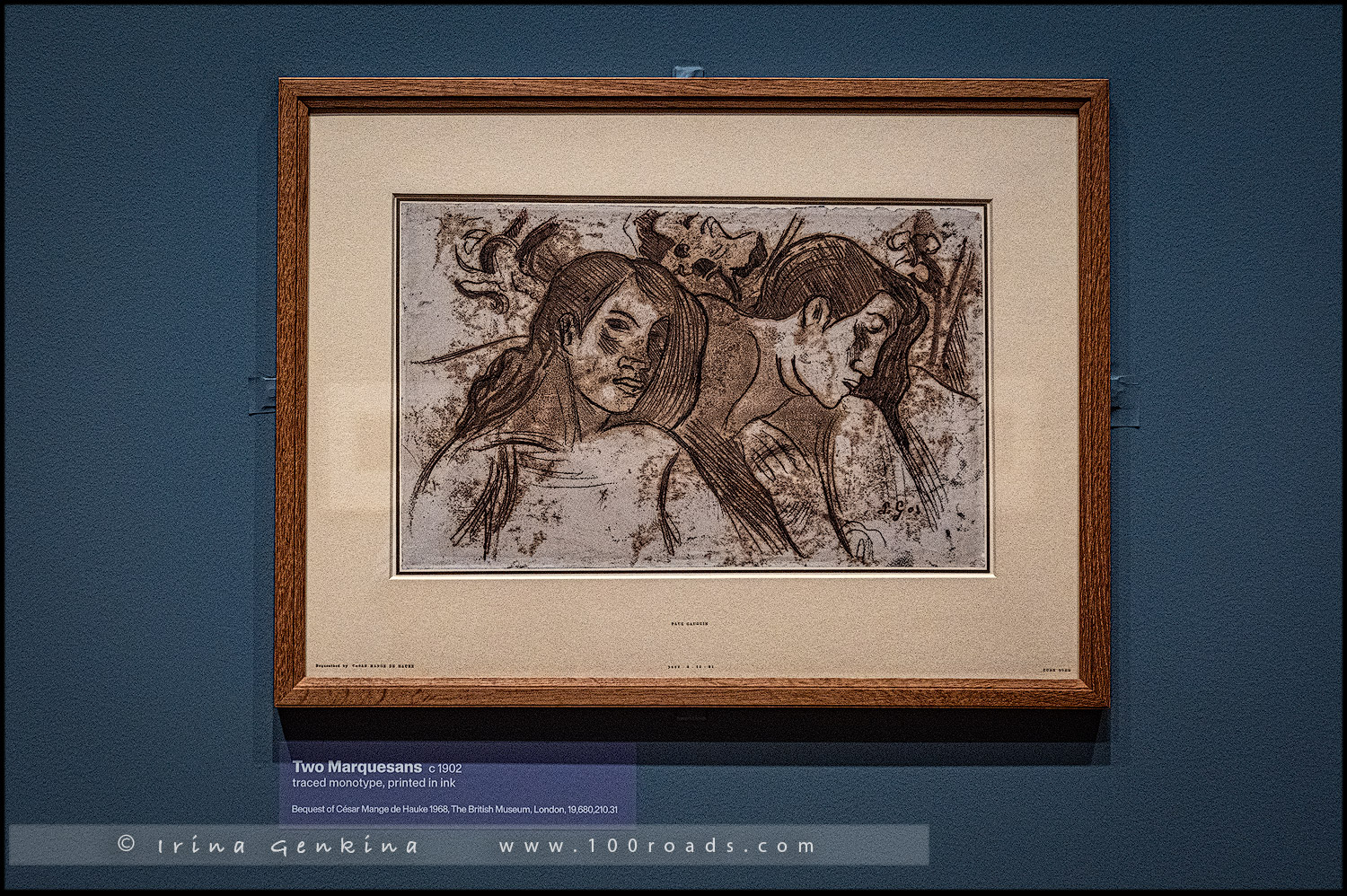Viewport: 1347px width, 896px height.
Task: Click the British Museum bequest credit line
Action: tap(454, 809)
